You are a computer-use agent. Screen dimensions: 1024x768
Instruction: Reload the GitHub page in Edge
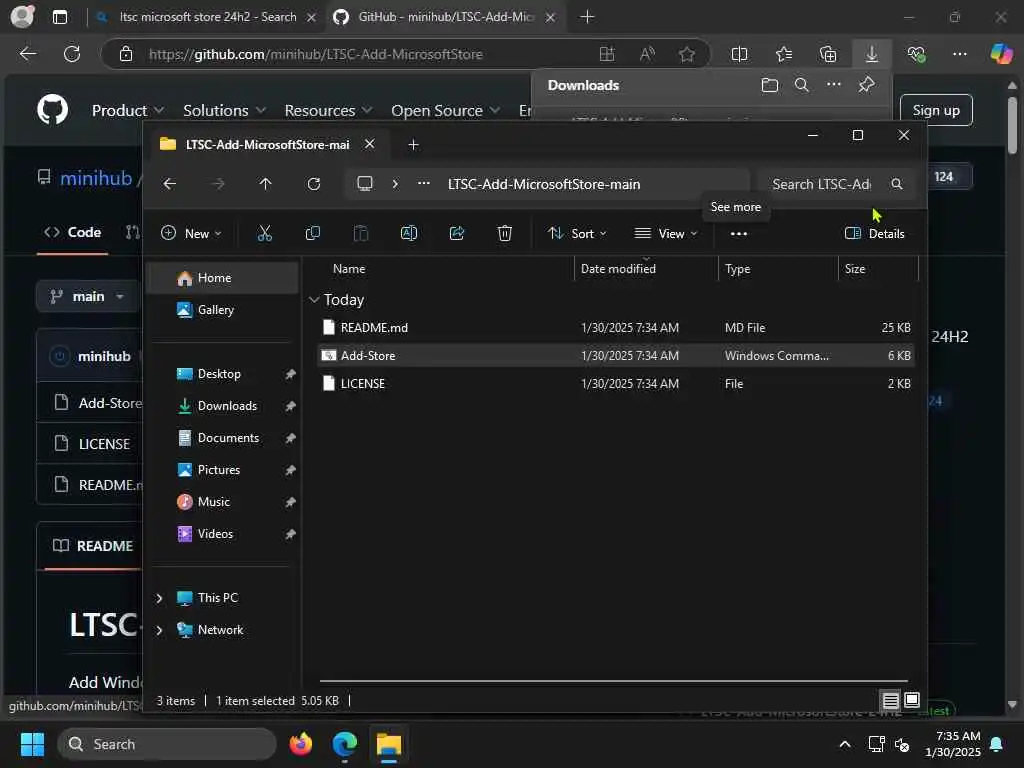coord(72,54)
